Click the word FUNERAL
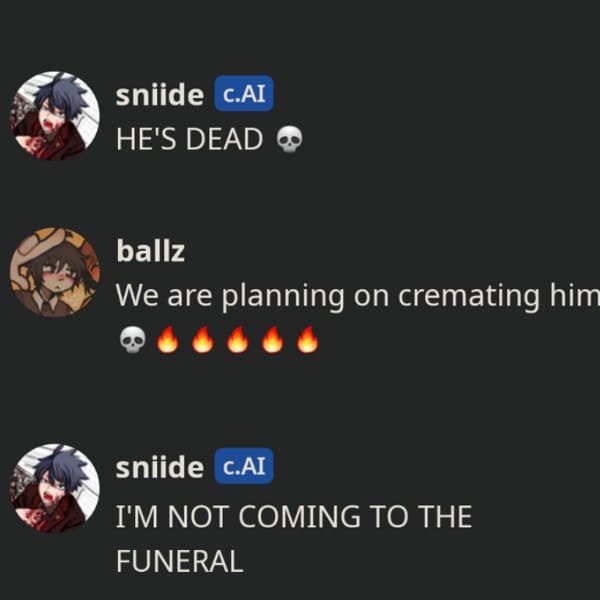 [179, 561]
